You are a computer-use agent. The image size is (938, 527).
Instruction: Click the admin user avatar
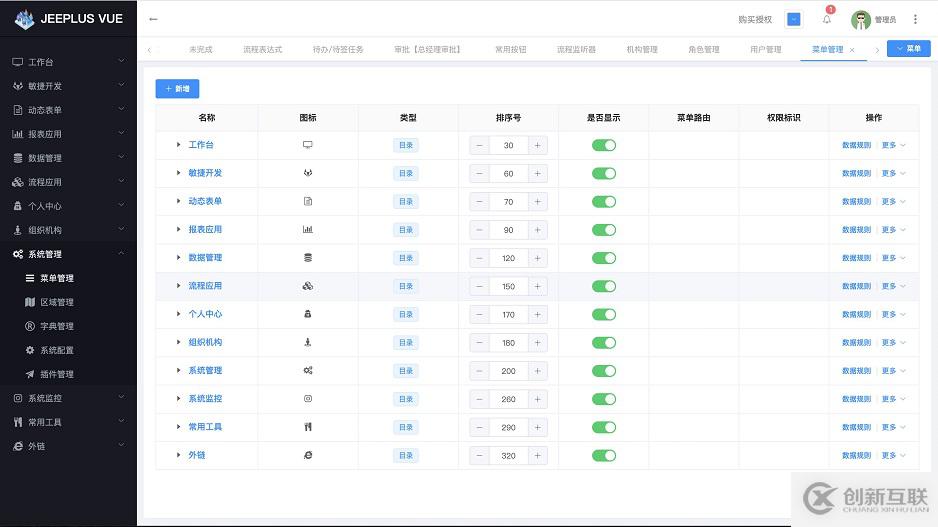pos(860,19)
